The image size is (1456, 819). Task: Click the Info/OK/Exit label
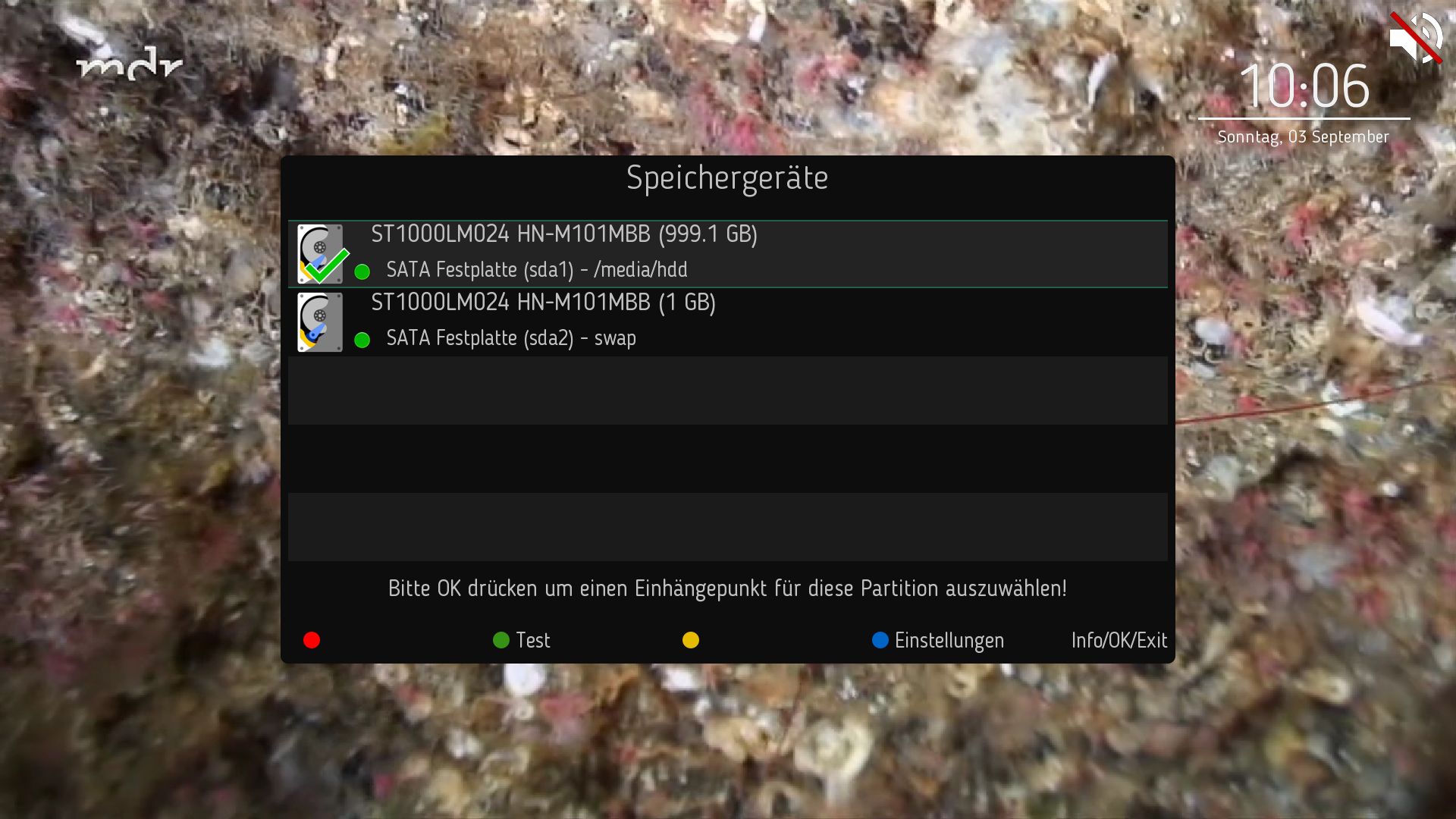click(x=1119, y=641)
